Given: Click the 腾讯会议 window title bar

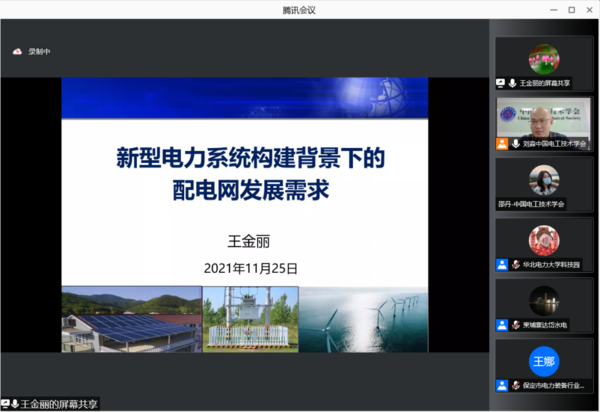Looking at the screenshot, I should 300,9.
